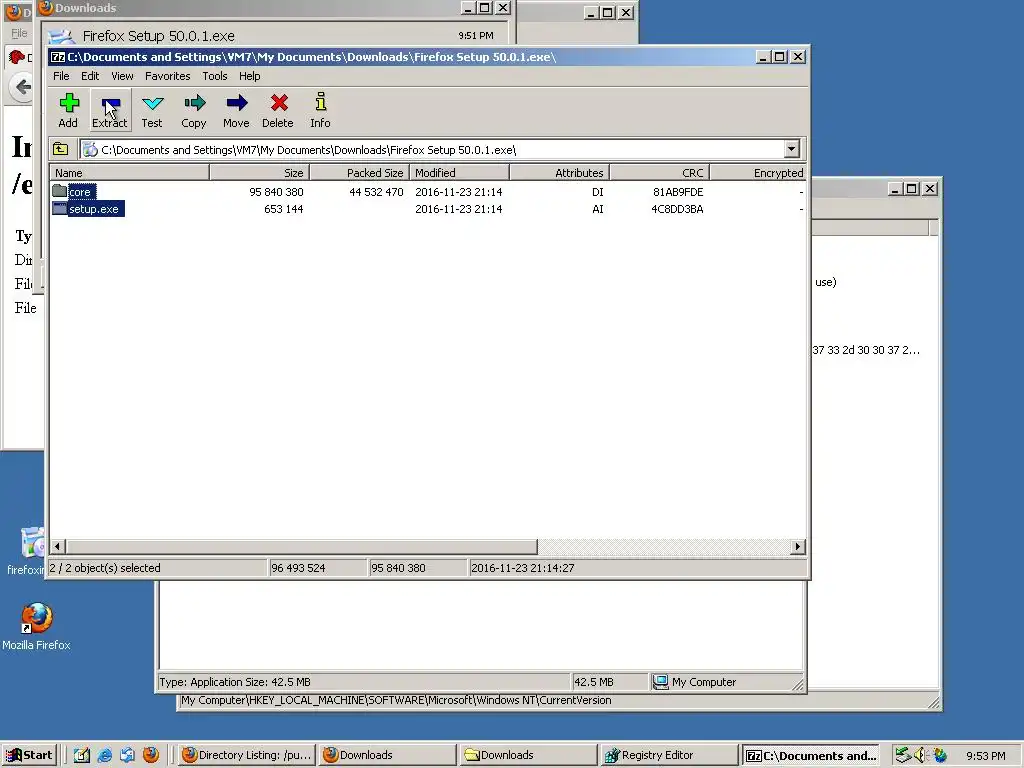This screenshot has width=1024, height=768.
Task: Click the right arrow of horizontal scrollbar
Action: 797,546
